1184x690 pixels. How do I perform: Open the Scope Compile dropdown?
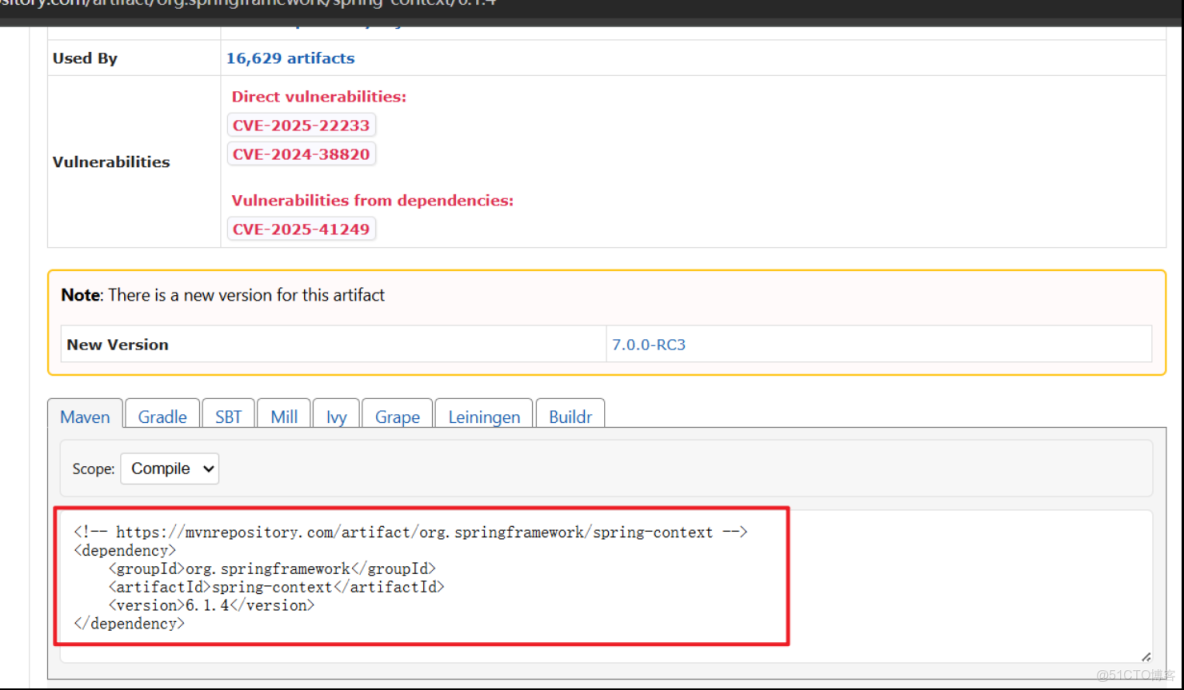(170, 469)
